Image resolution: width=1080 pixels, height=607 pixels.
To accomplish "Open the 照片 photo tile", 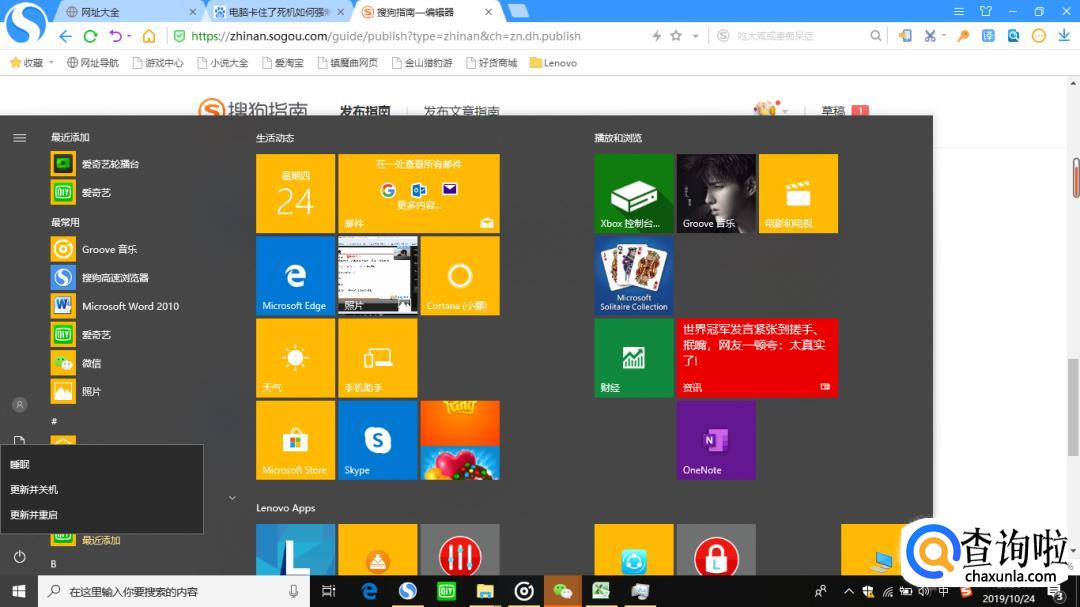I will pos(377,276).
